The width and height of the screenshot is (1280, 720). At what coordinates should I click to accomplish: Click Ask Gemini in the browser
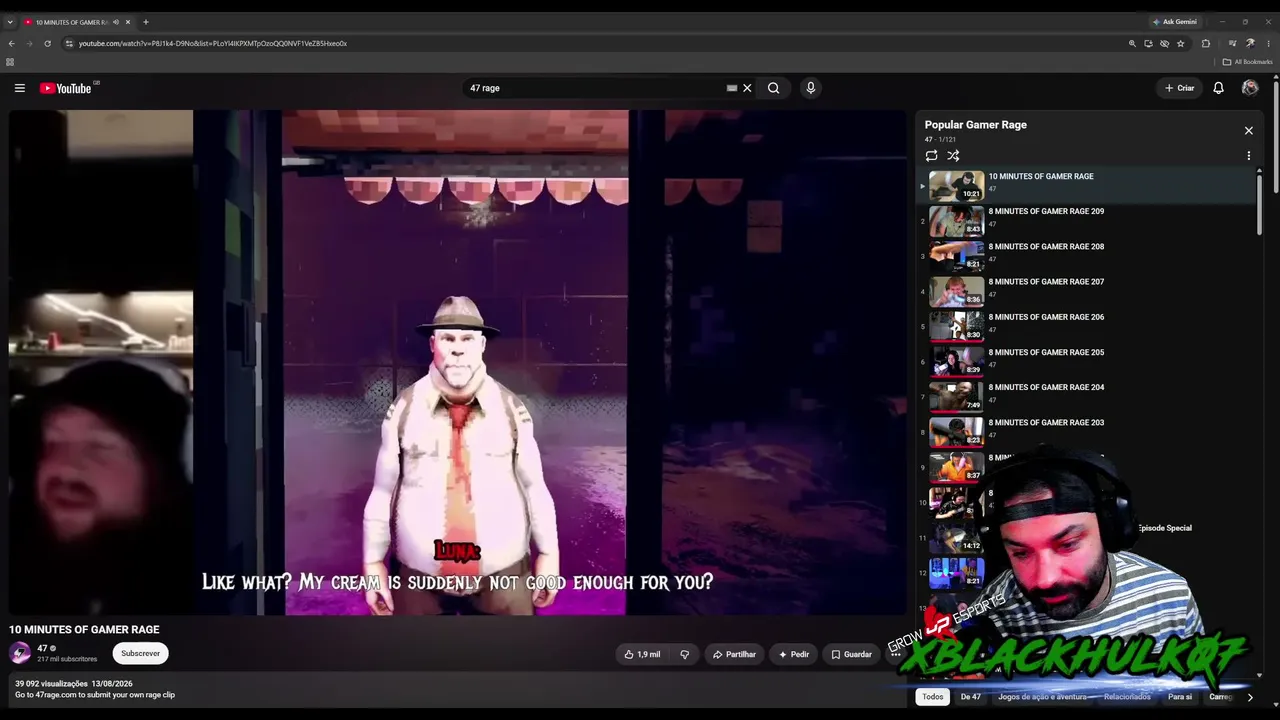(x=1175, y=22)
